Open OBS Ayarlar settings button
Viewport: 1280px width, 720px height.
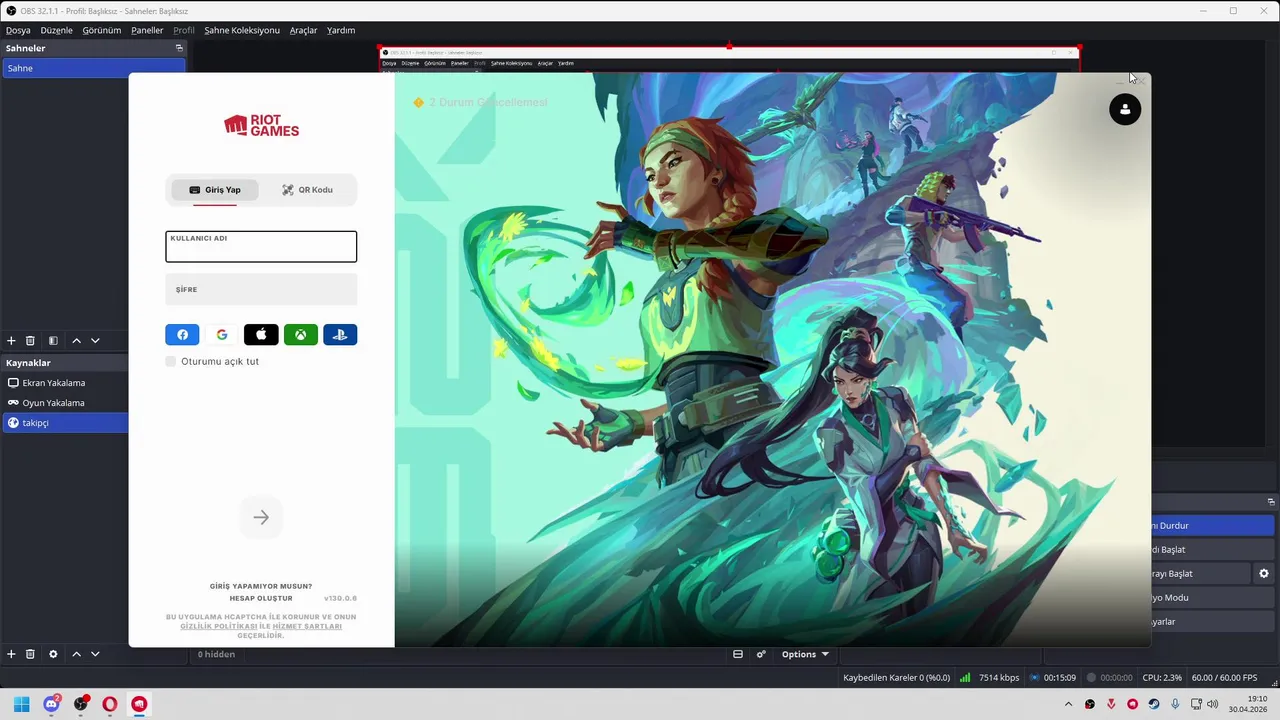pyautogui.click(x=1213, y=622)
